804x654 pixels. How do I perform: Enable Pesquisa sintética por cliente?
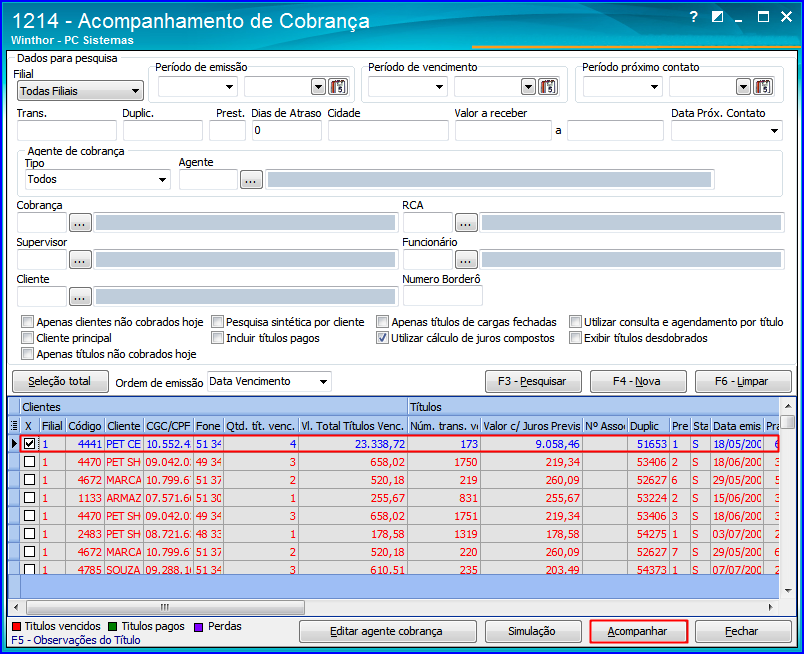[x=217, y=322]
